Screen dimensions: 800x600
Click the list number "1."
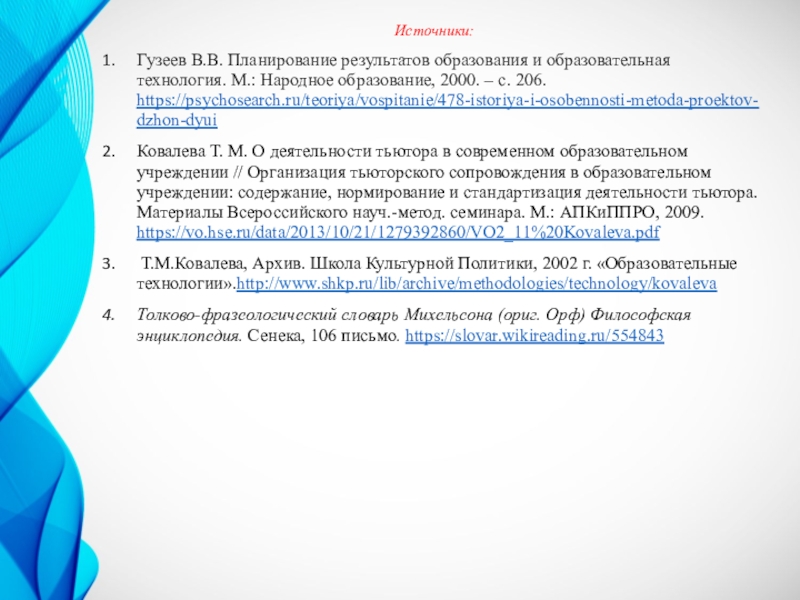[x=109, y=61]
